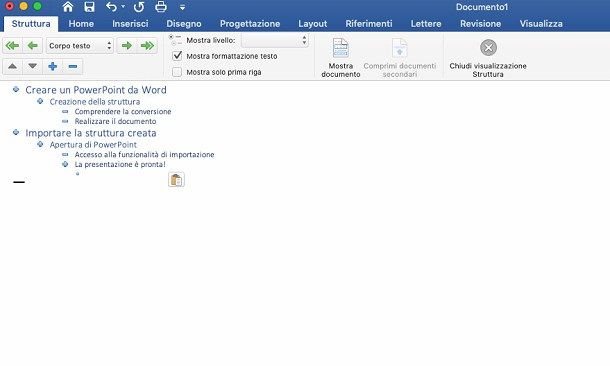Expand selected item with blue plus
This screenshot has width=610, height=366.
[53, 67]
